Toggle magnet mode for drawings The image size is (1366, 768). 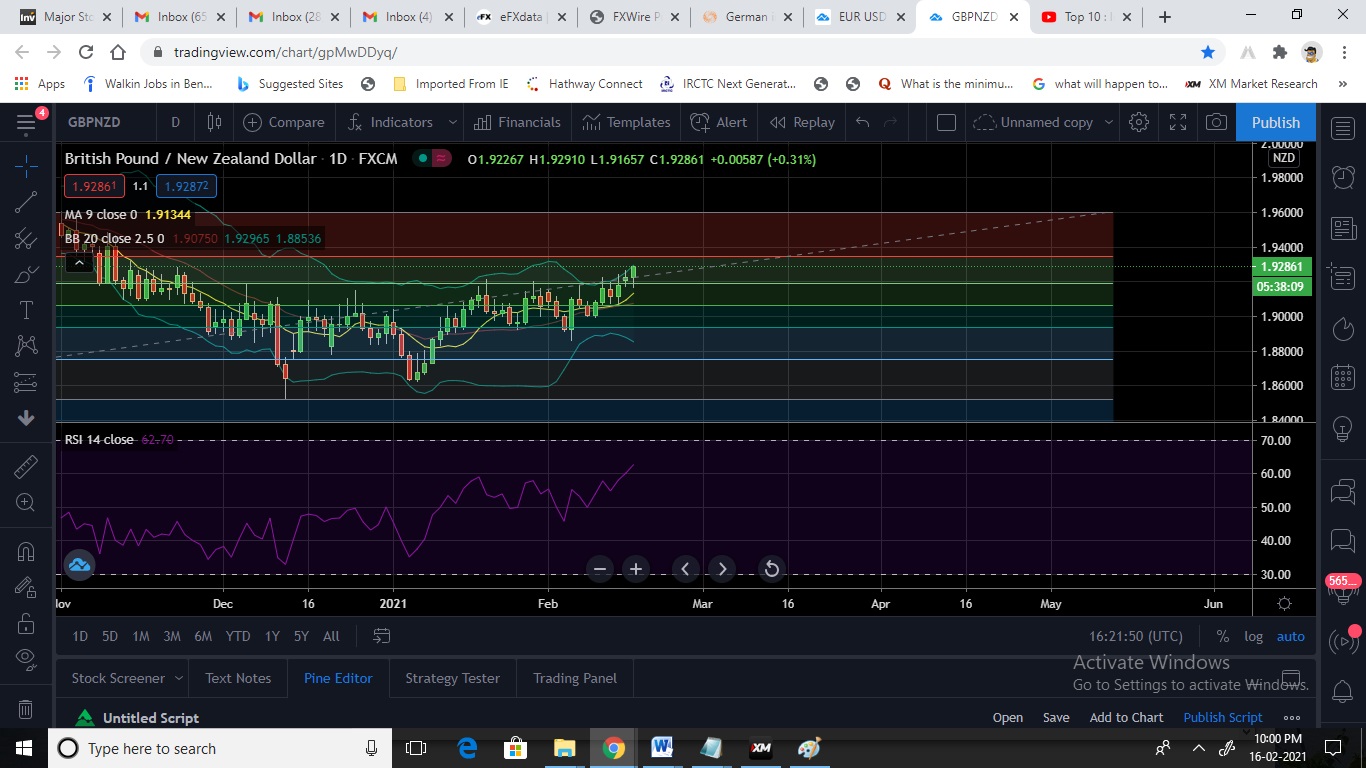point(26,551)
